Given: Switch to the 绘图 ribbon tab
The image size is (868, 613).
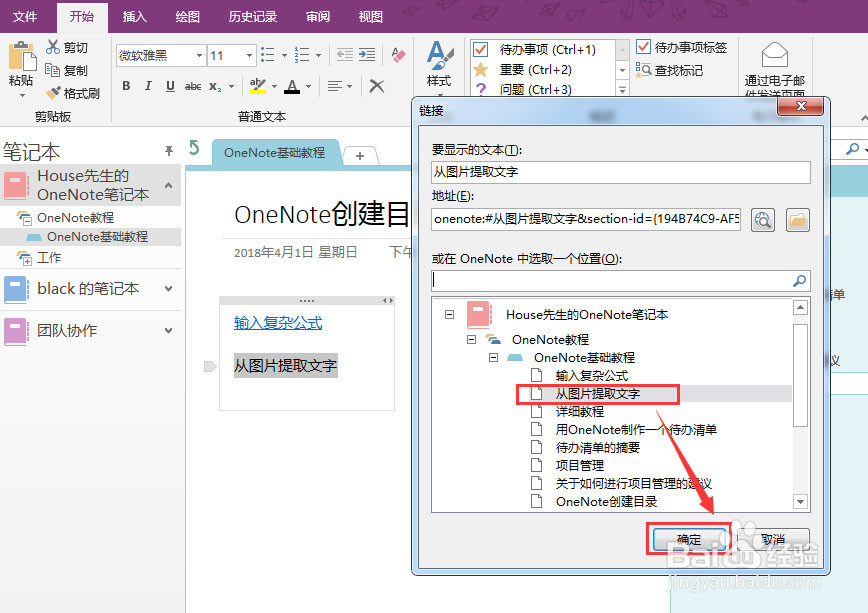Looking at the screenshot, I should click(x=188, y=17).
